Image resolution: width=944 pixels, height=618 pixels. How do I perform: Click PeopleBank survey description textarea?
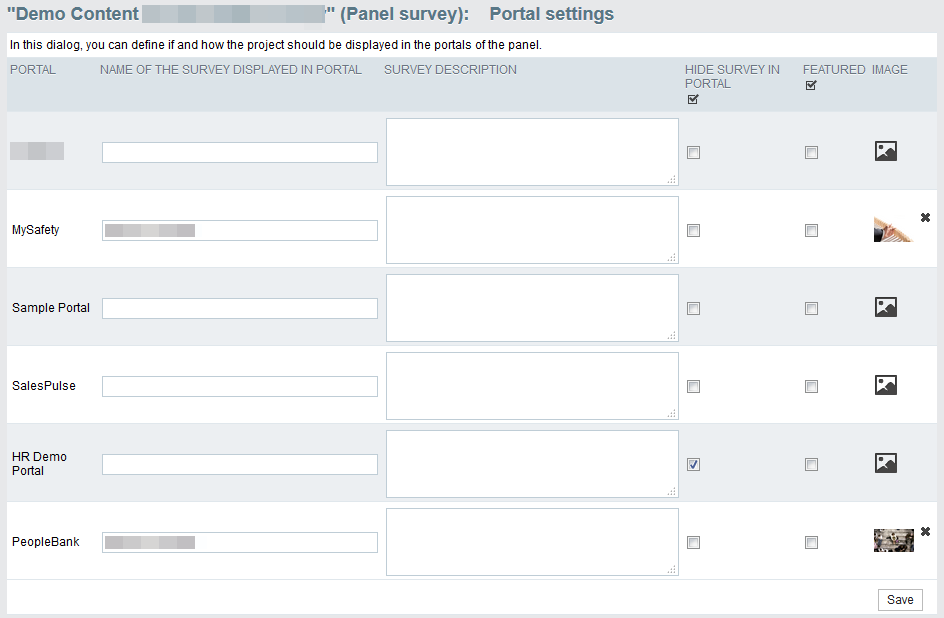(532, 542)
